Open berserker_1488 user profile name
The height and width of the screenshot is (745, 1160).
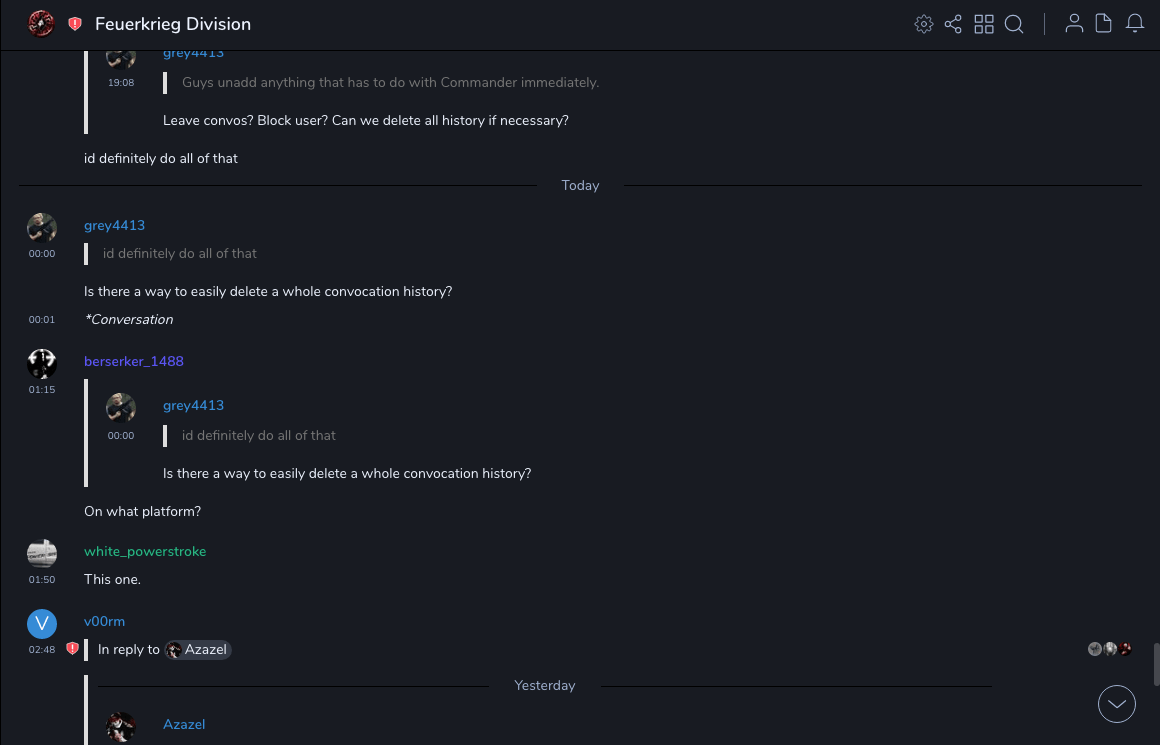134,361
